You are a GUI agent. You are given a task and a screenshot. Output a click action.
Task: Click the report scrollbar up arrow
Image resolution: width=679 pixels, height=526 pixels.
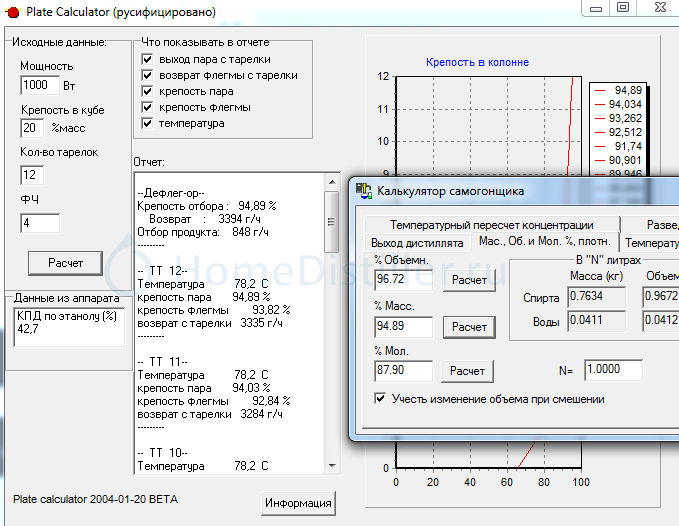point(330,180)
